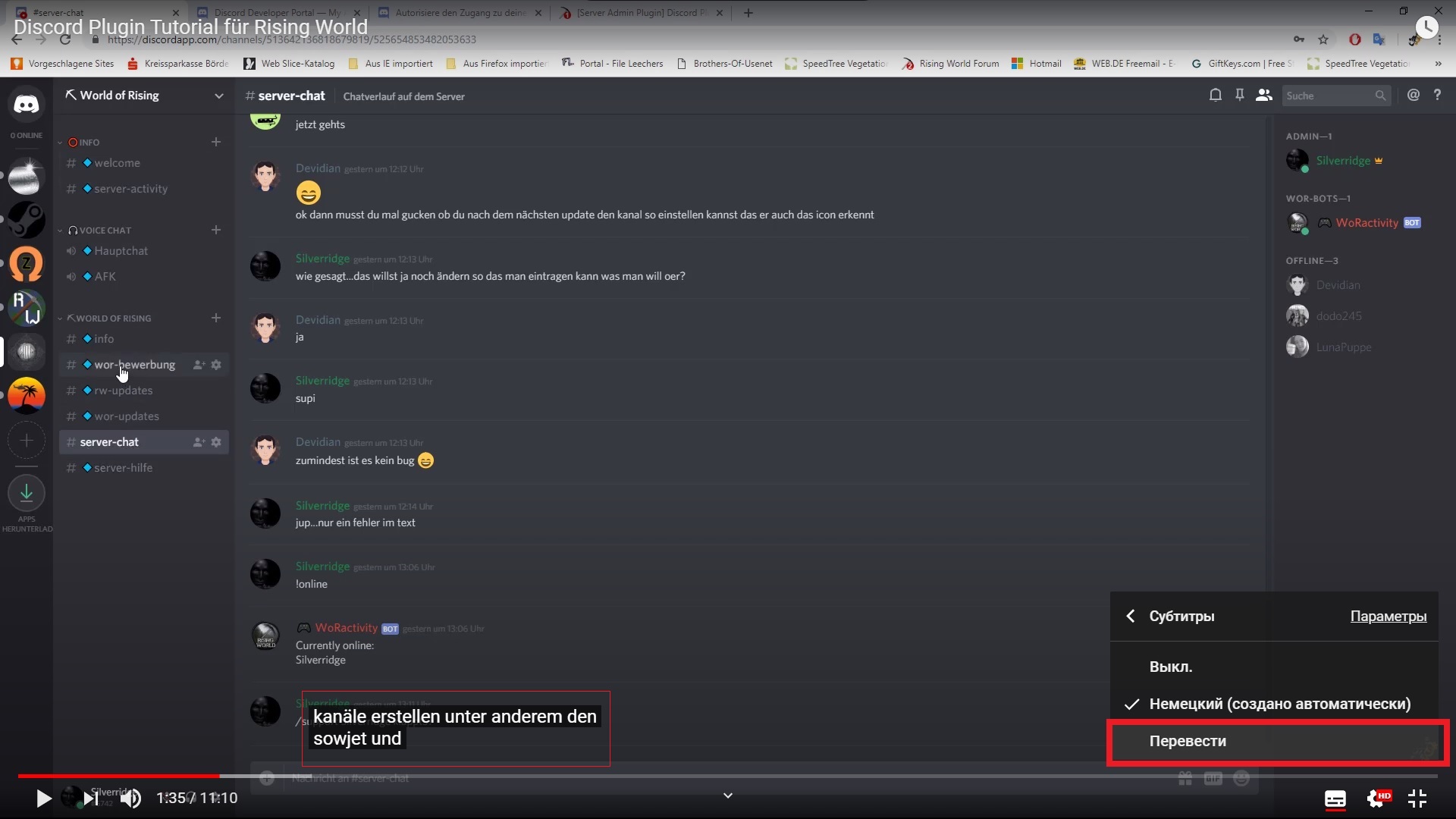Image resolution: width=1456 pixels, height=819 pixels.
Task: Choose Перевести in the subtitles menu
Action: pos(1188,741)
